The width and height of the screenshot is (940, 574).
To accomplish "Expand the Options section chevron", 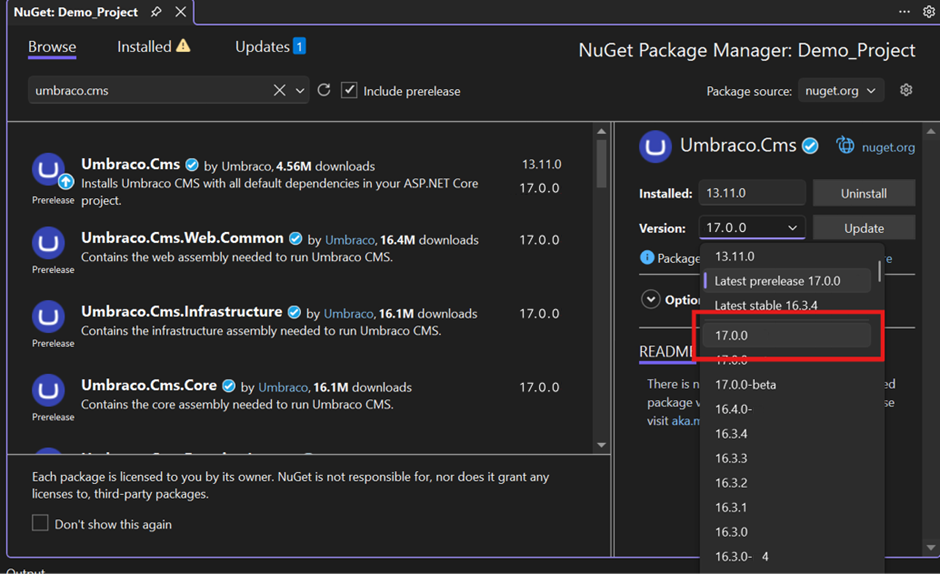I will (x=651, y=299).
